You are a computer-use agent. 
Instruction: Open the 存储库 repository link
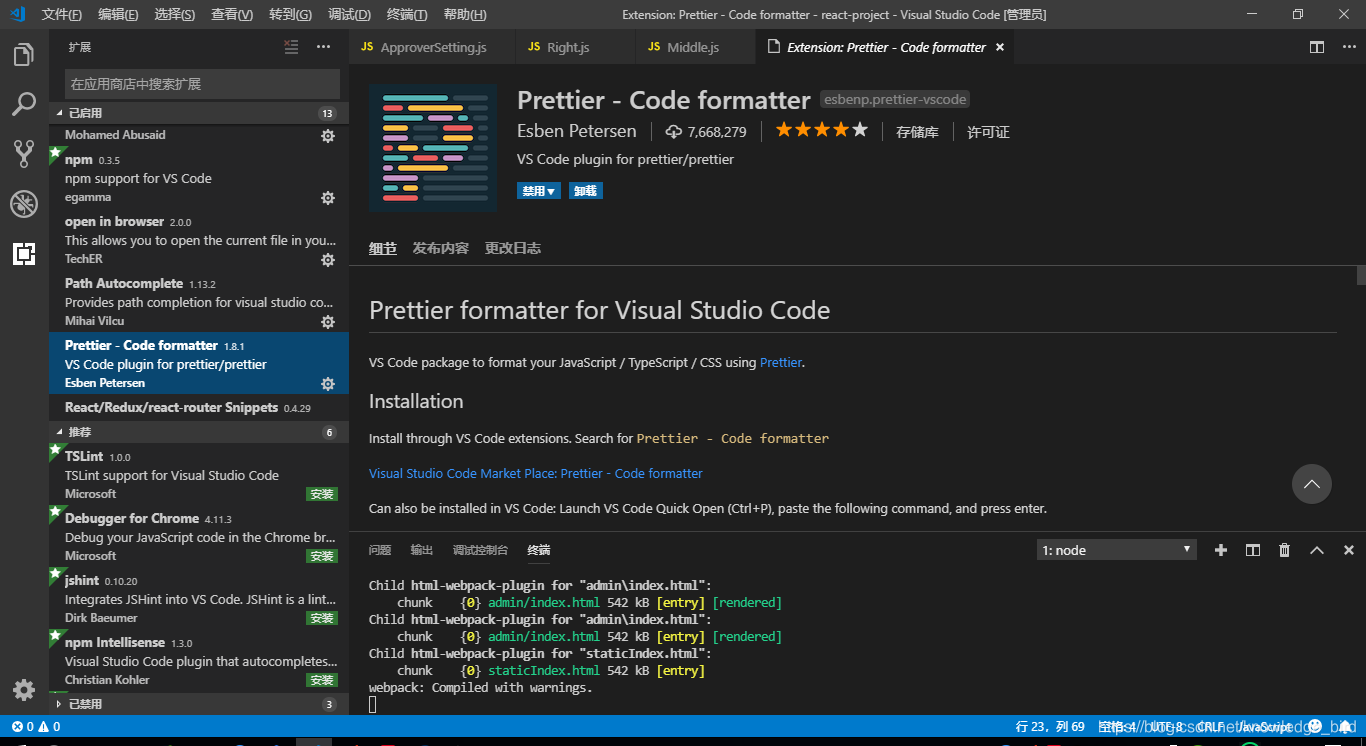pyautogui.click(x=917, y=132)
